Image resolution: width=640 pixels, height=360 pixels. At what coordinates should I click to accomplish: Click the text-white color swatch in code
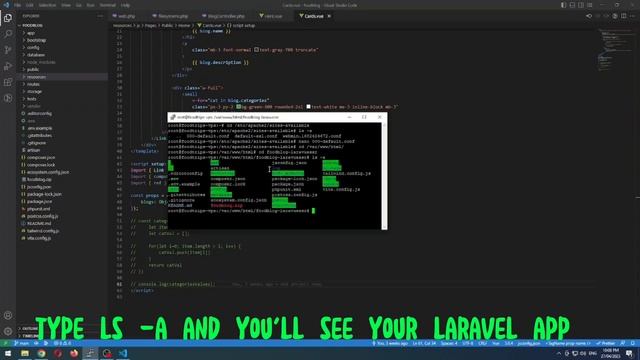pyautogui.click(x=309, y=107)
